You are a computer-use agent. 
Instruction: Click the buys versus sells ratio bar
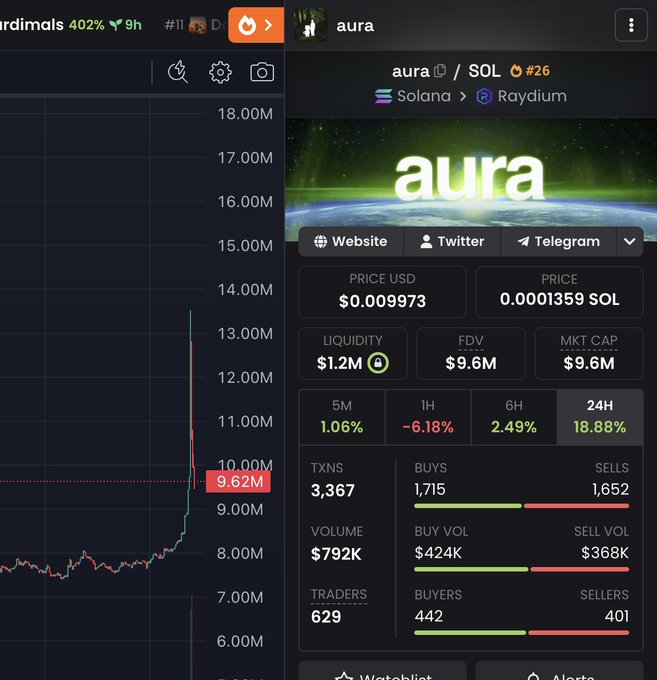(522, 506)
